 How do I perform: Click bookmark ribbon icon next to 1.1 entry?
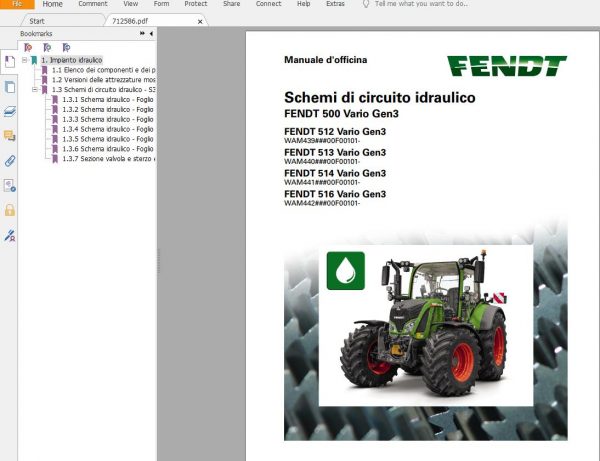44,70
